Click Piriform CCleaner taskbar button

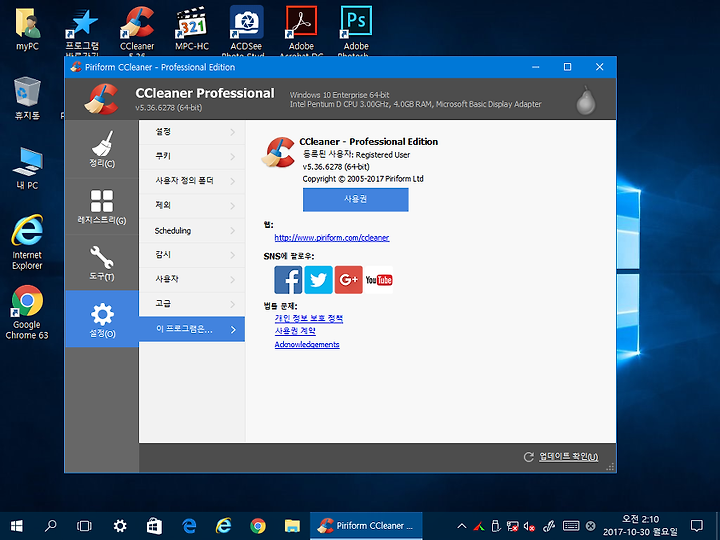point(366,526)
